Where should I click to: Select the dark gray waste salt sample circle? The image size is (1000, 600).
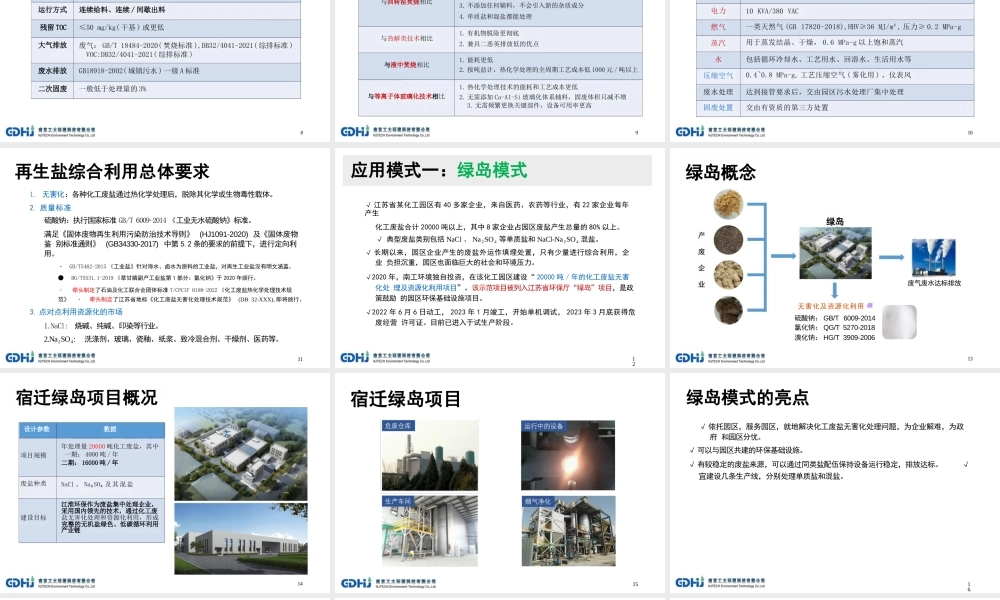point(728,240)
